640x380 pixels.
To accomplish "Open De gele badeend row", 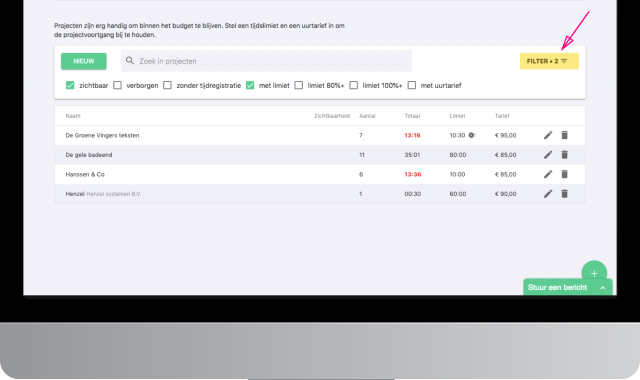I will [x=320, y=155].
